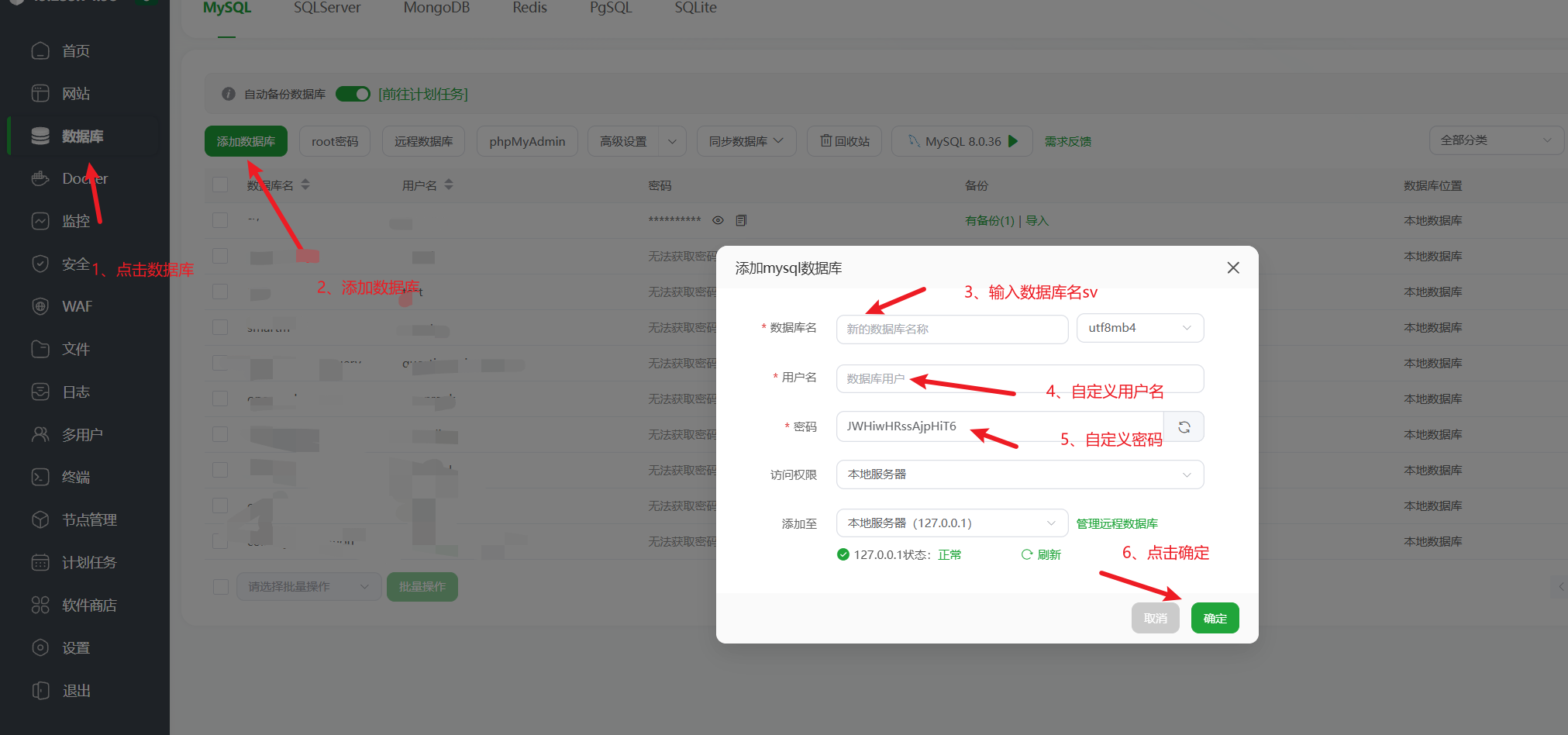1568x735 pixels.
Task: Open the 软件商店 app store icon
Action: click(40, 606)
